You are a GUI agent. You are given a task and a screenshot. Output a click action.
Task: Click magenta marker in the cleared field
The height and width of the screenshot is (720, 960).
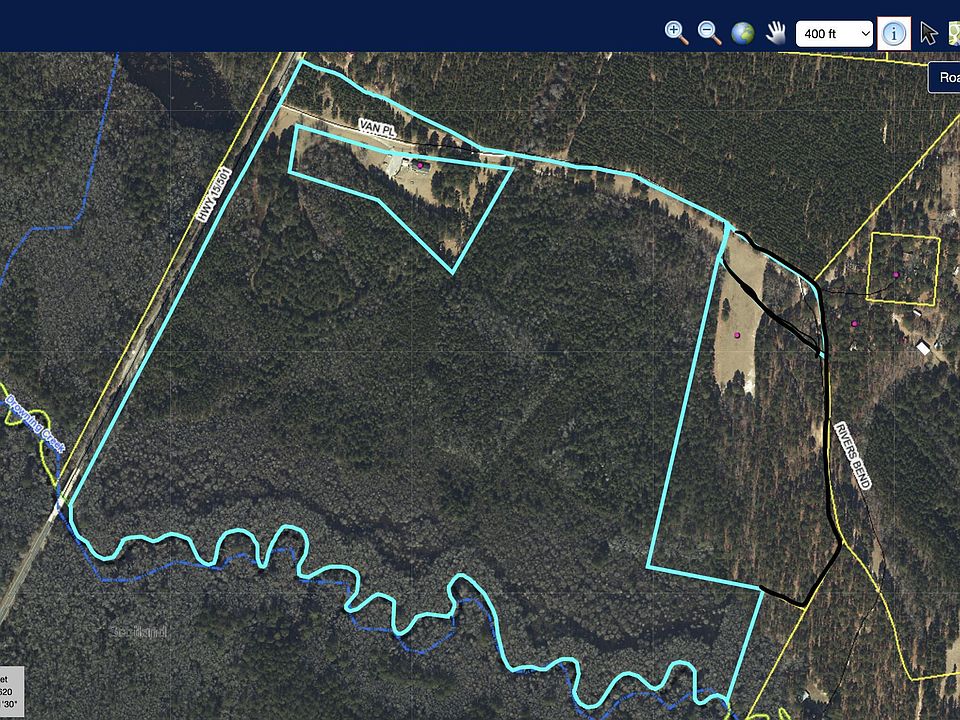pyautogui.click(x=737, y=335)
